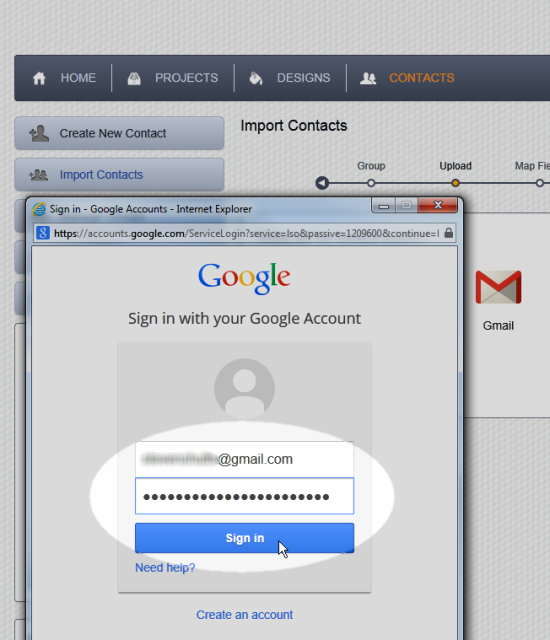Go to the PROJECTS tab
This screenshot has width=550, height=640.
click(x=186, y=78)
